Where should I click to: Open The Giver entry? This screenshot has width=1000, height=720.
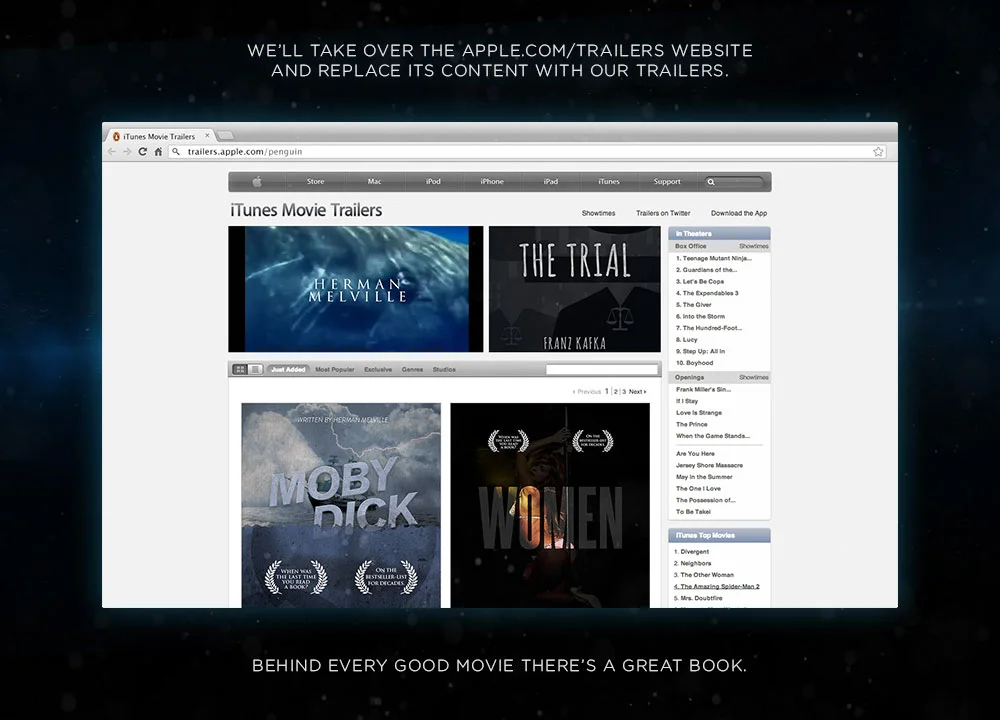pyautogui.click(x=693, y=305)
